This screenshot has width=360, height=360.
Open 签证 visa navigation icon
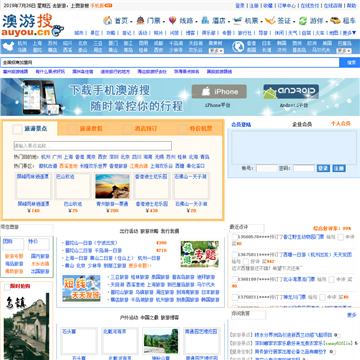point(270,20)
